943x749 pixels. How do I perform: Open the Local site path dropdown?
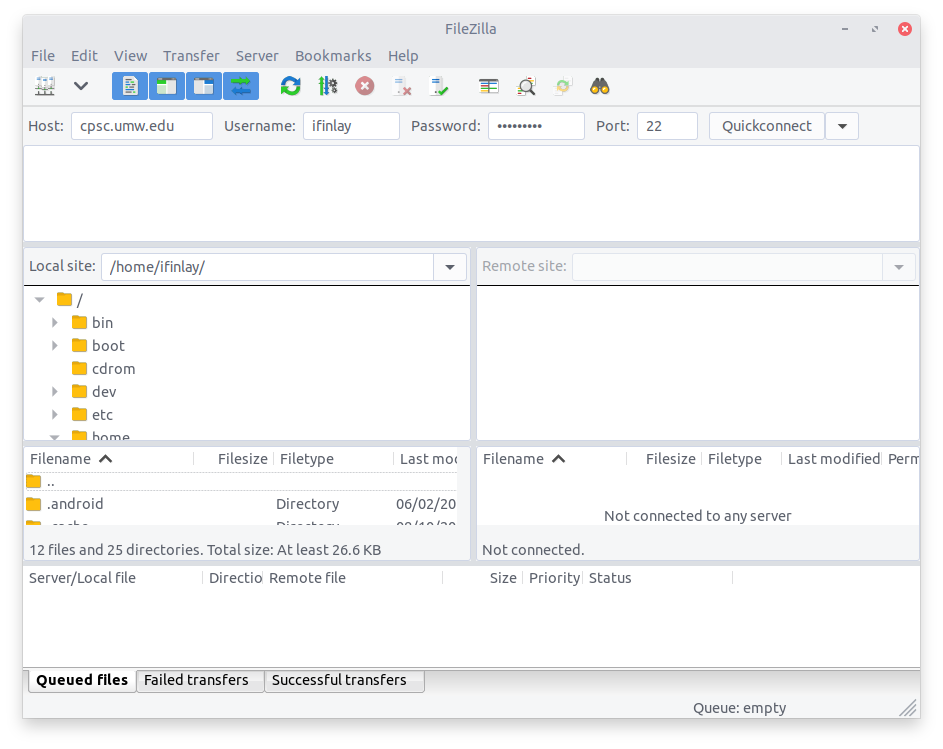450,267
